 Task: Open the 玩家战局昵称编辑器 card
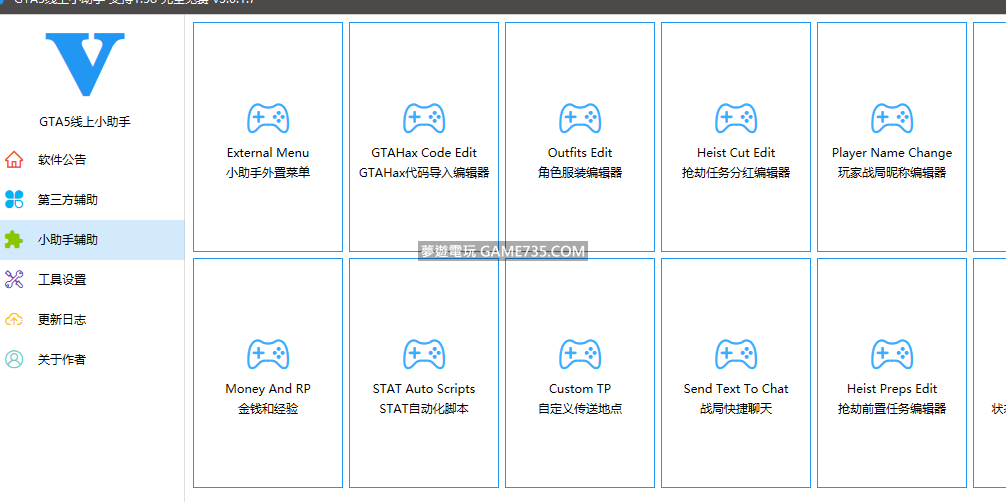click(892, 137)
